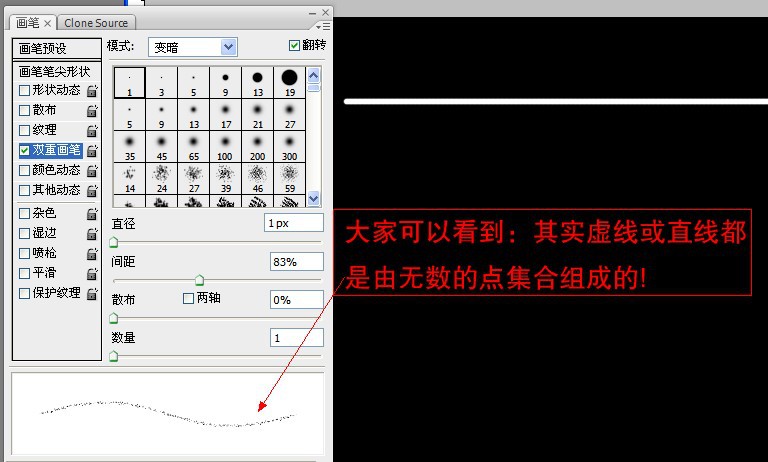Choose the hard round 19 brush tip
The width and height of the screenshot is (768, 462).
[289, 83]
